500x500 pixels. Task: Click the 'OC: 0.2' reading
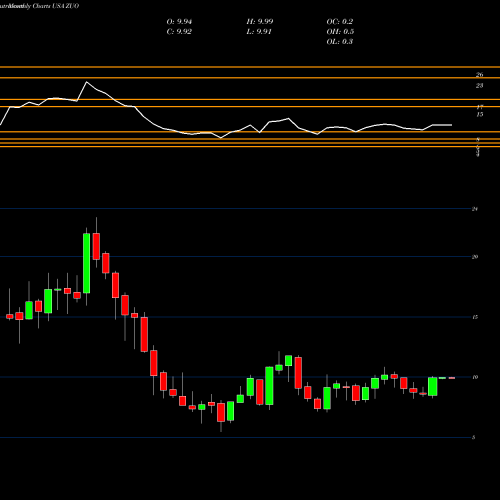pos(340,22)
